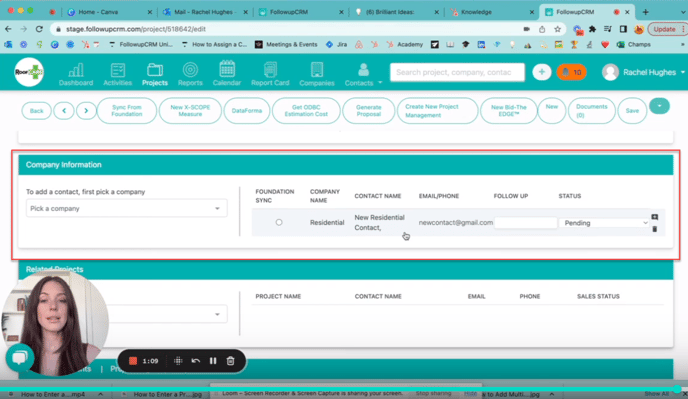
Task: Reload the page
Action: click(39, 29)
